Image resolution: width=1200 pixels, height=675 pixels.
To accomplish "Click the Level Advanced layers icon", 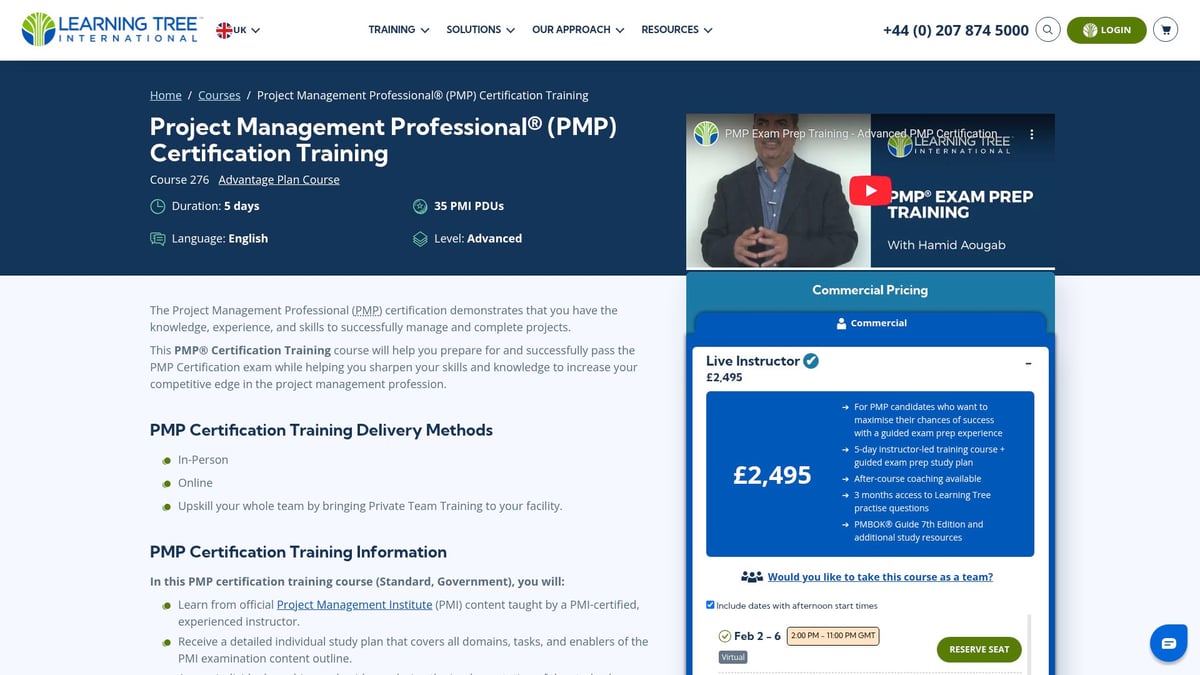I will (x=420, y=238).
